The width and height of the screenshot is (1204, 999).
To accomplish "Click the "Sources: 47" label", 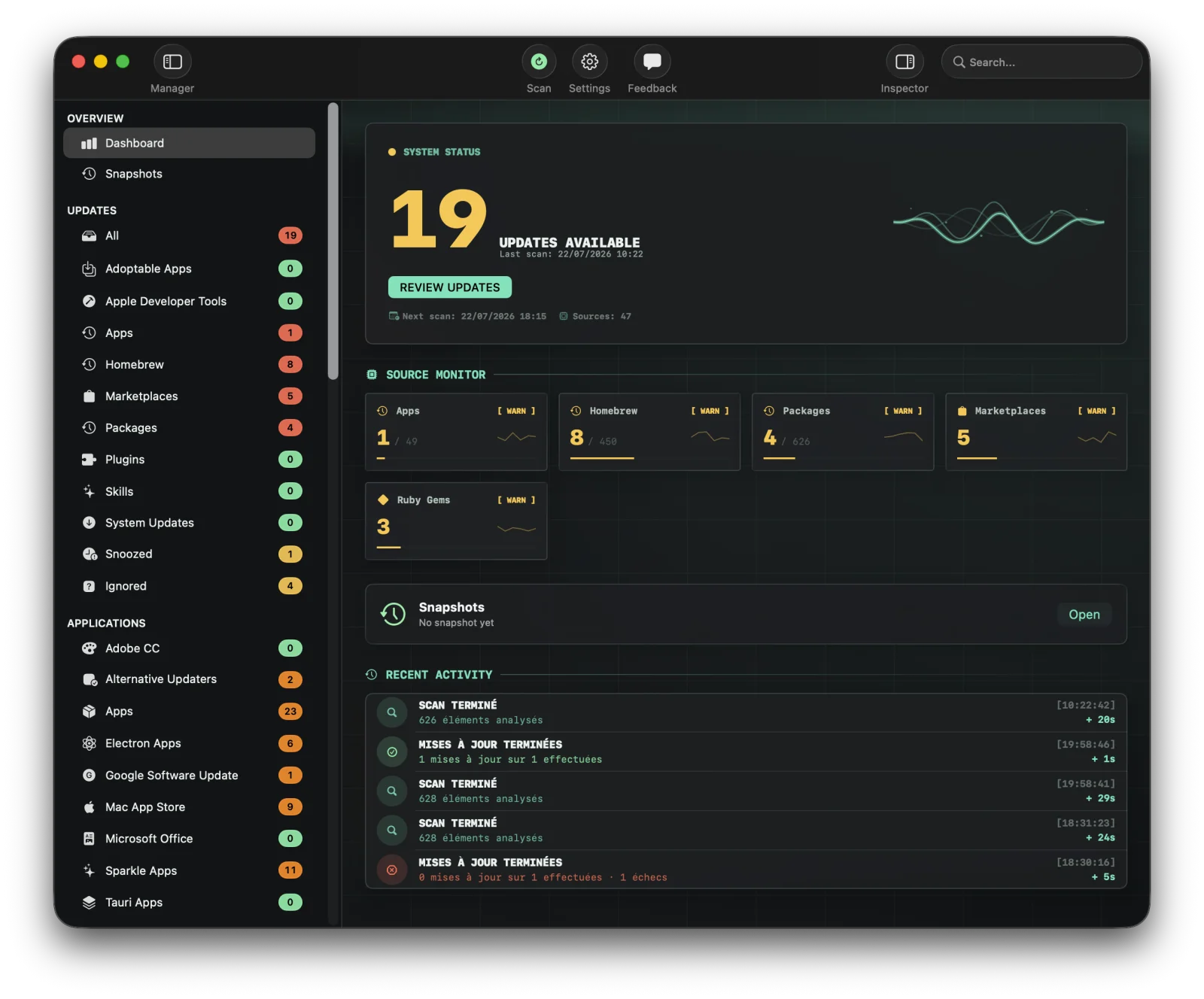I will coord(601,316).
